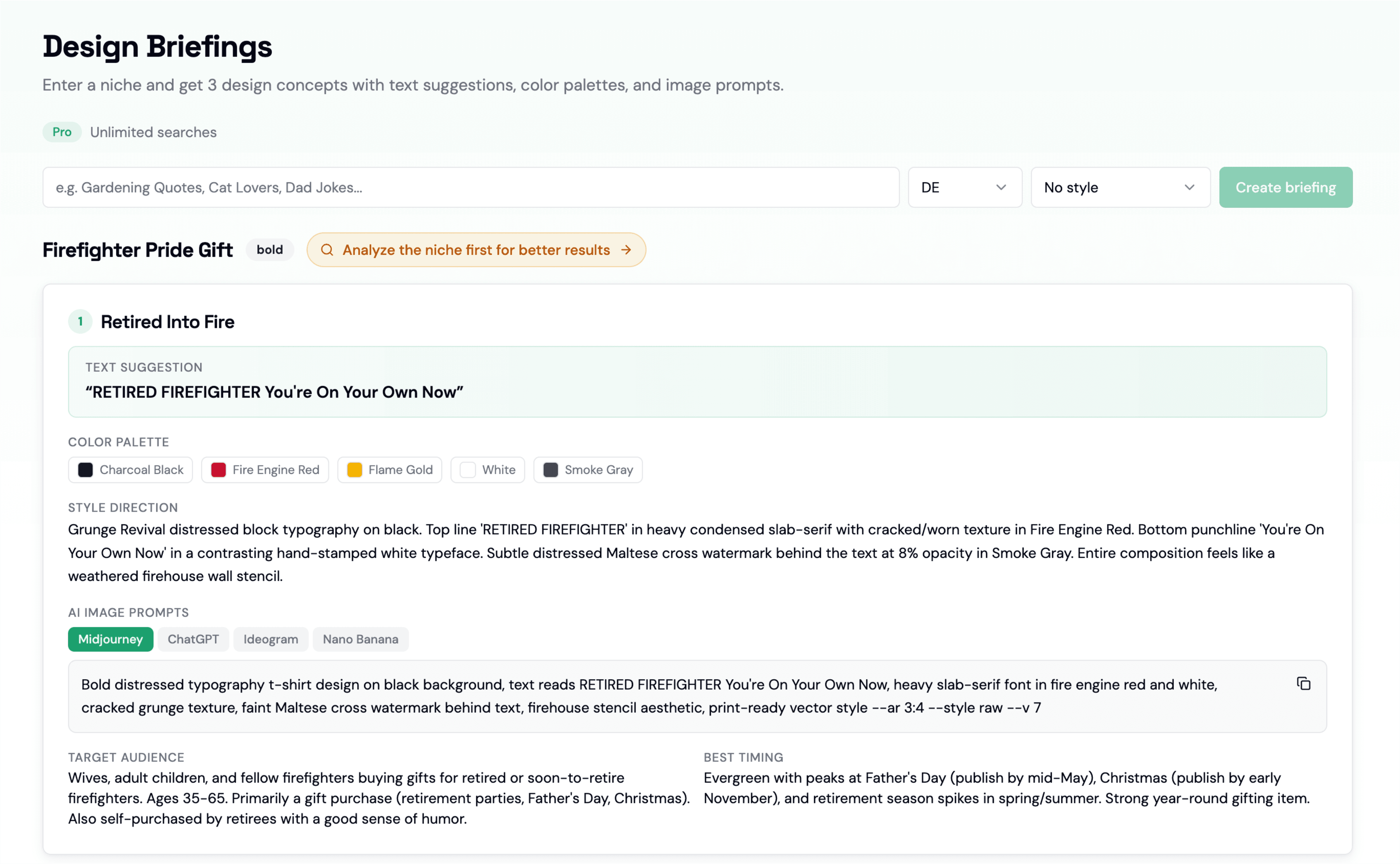The width and height of the screenshot is (1400, 864).
Task: Open the DE marketplace dropdown
Action: [x=965, y=187]
